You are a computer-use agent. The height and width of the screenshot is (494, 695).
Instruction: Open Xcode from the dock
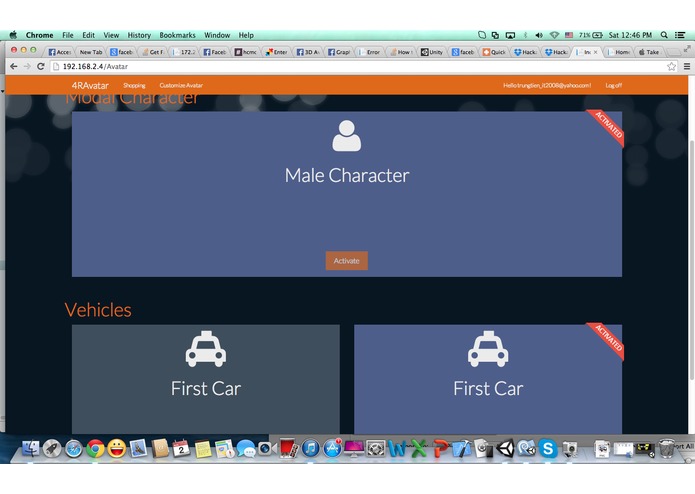pos(461,448)
